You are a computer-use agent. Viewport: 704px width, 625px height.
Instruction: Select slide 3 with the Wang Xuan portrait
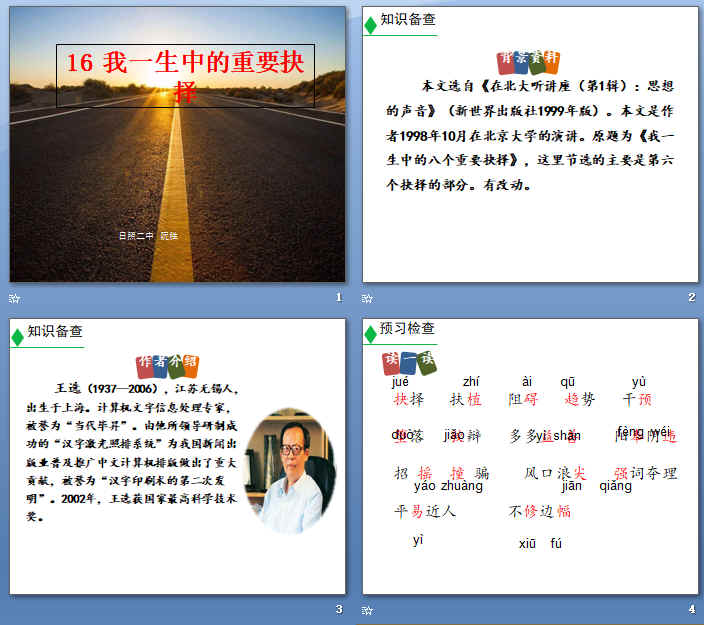pos(177,456)
